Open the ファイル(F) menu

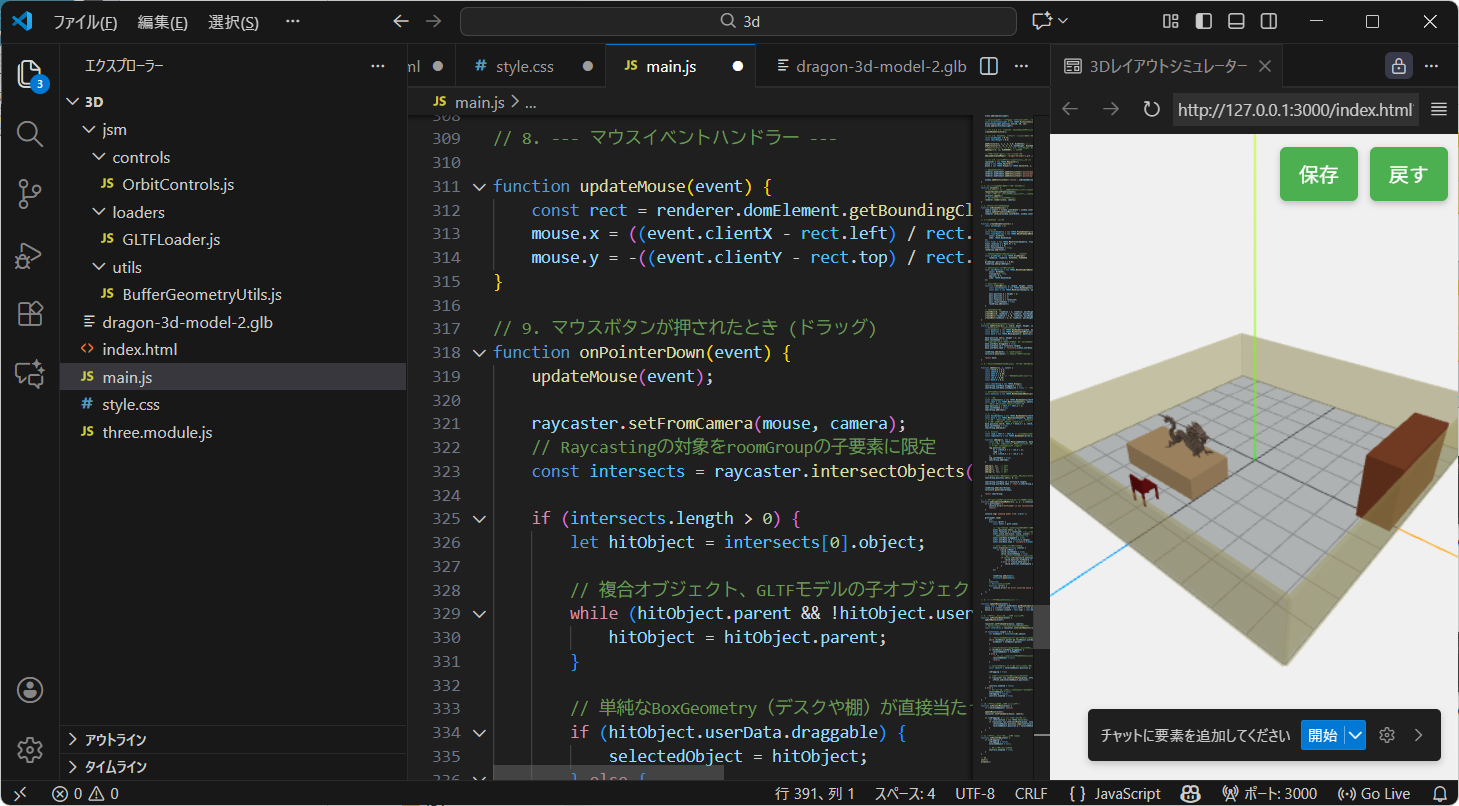click(85, 22)
